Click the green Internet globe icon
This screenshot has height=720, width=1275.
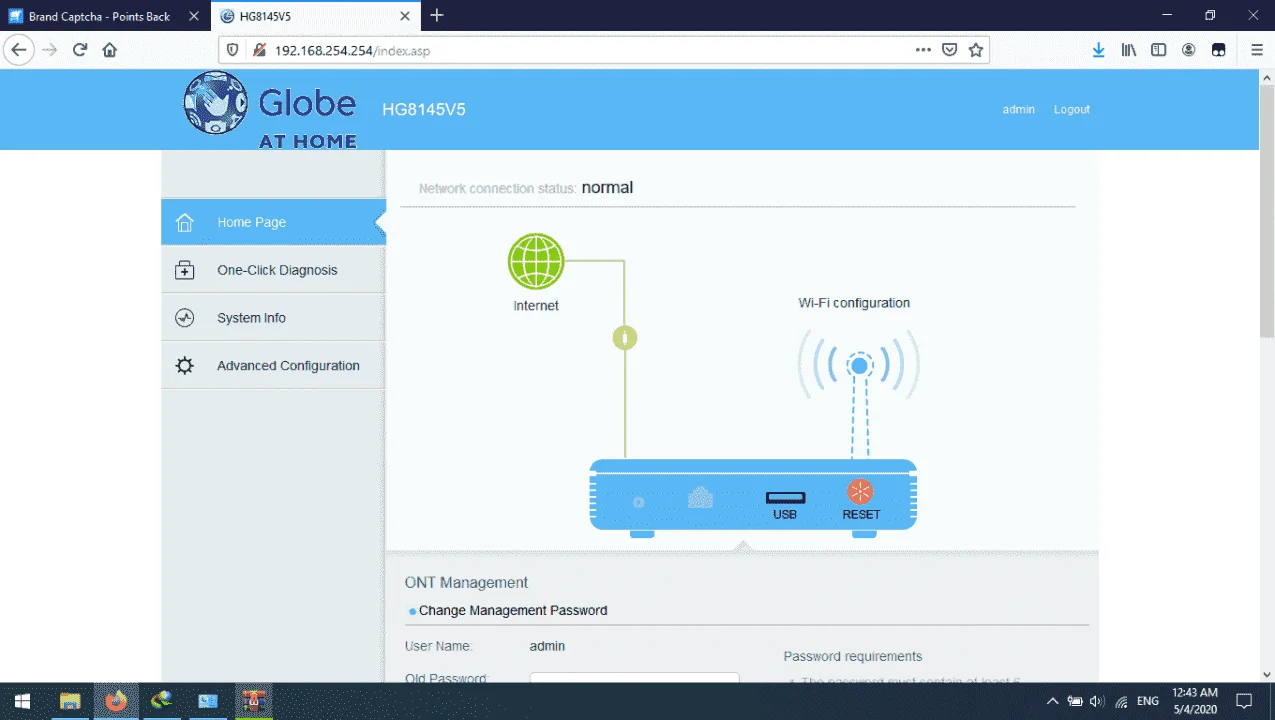(x=536, y=261)
